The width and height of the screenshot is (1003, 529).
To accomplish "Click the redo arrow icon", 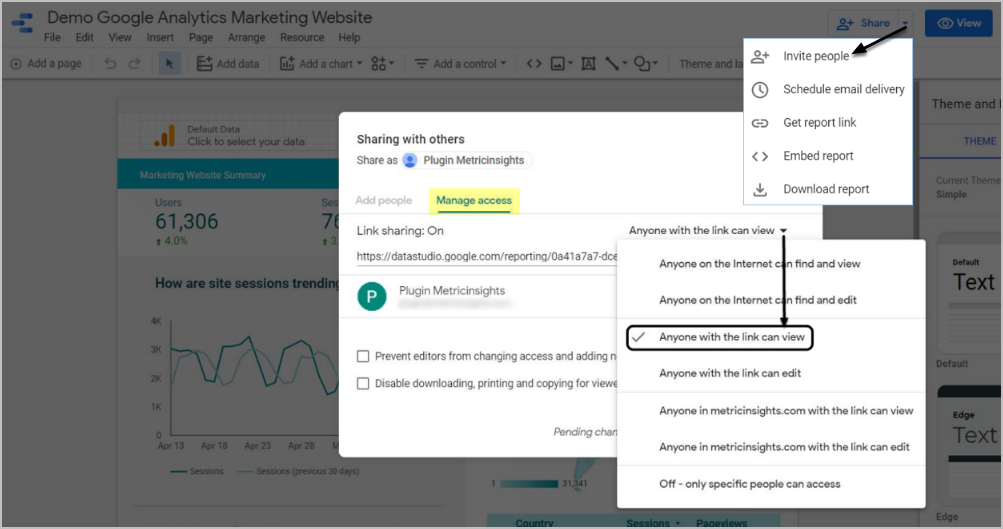I will [136, 64].
